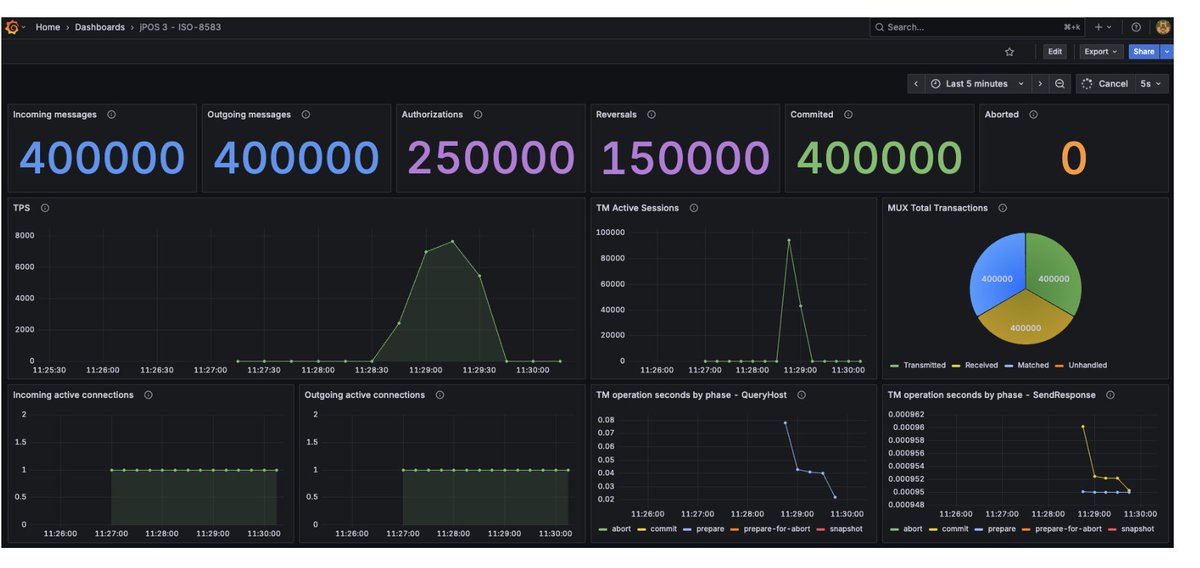Show info for QueryHost phase panel
This screenshot has height=568, width=1200.
[x=801, y=395]
